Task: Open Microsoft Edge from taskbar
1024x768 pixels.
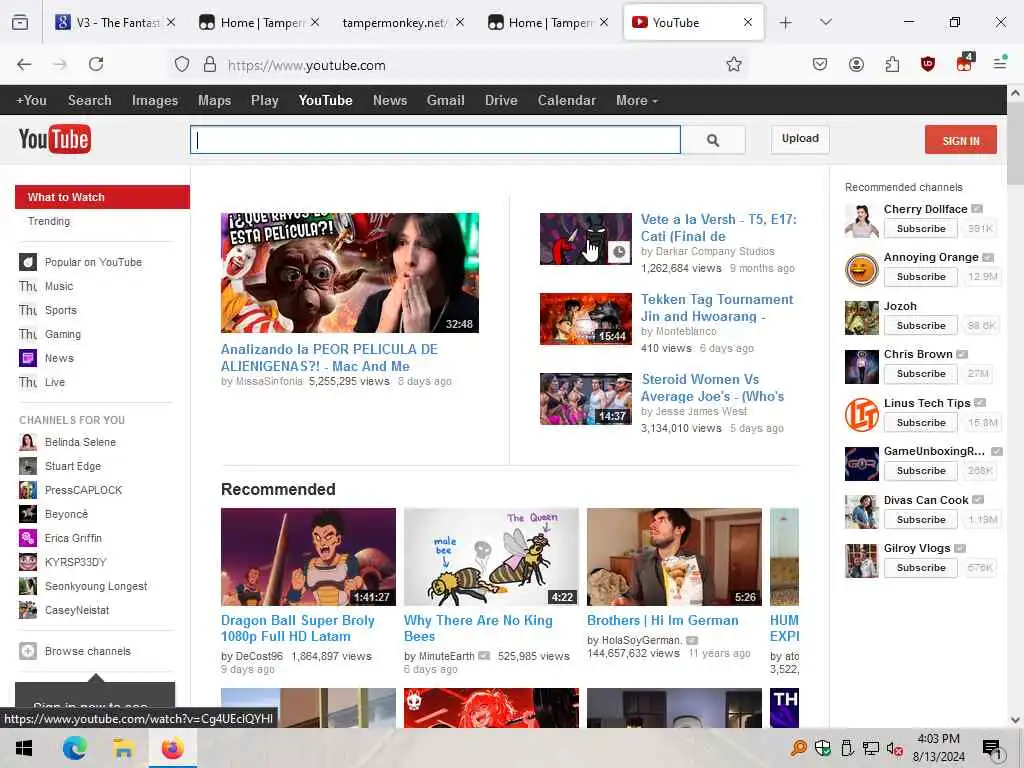Action: (74, 748)
